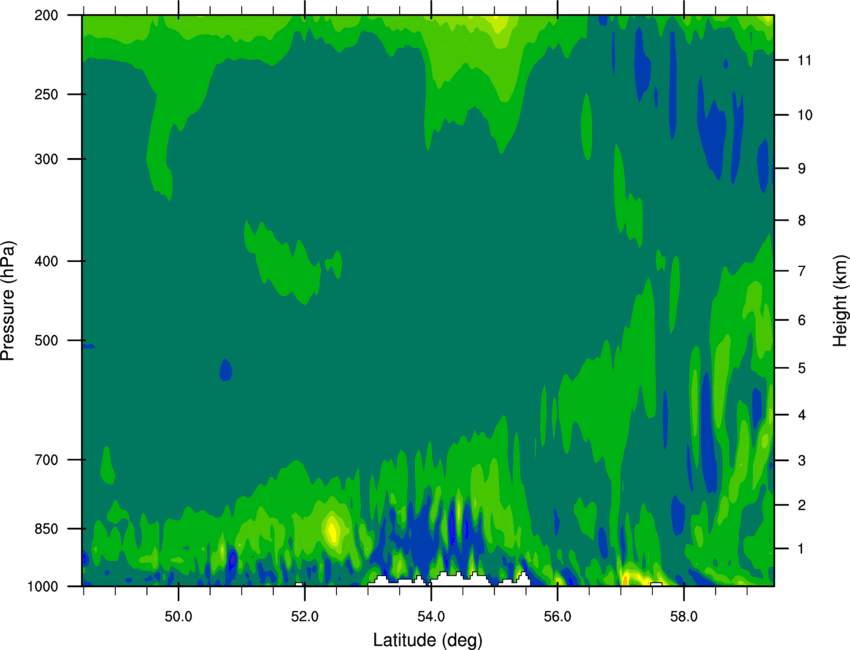Click the 58.0 latitude tick label
Screen dimensions: 850x650
click(x=684, y=617)
